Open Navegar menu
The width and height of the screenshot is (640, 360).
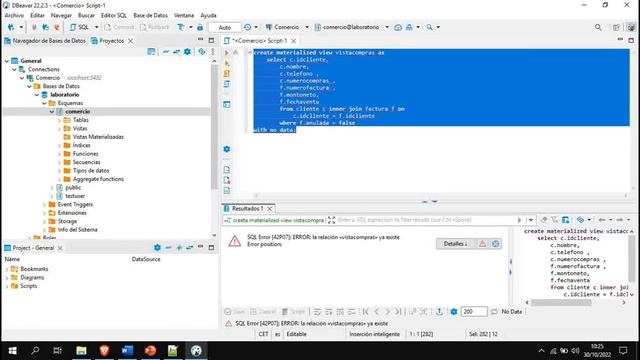pos(61,15)
